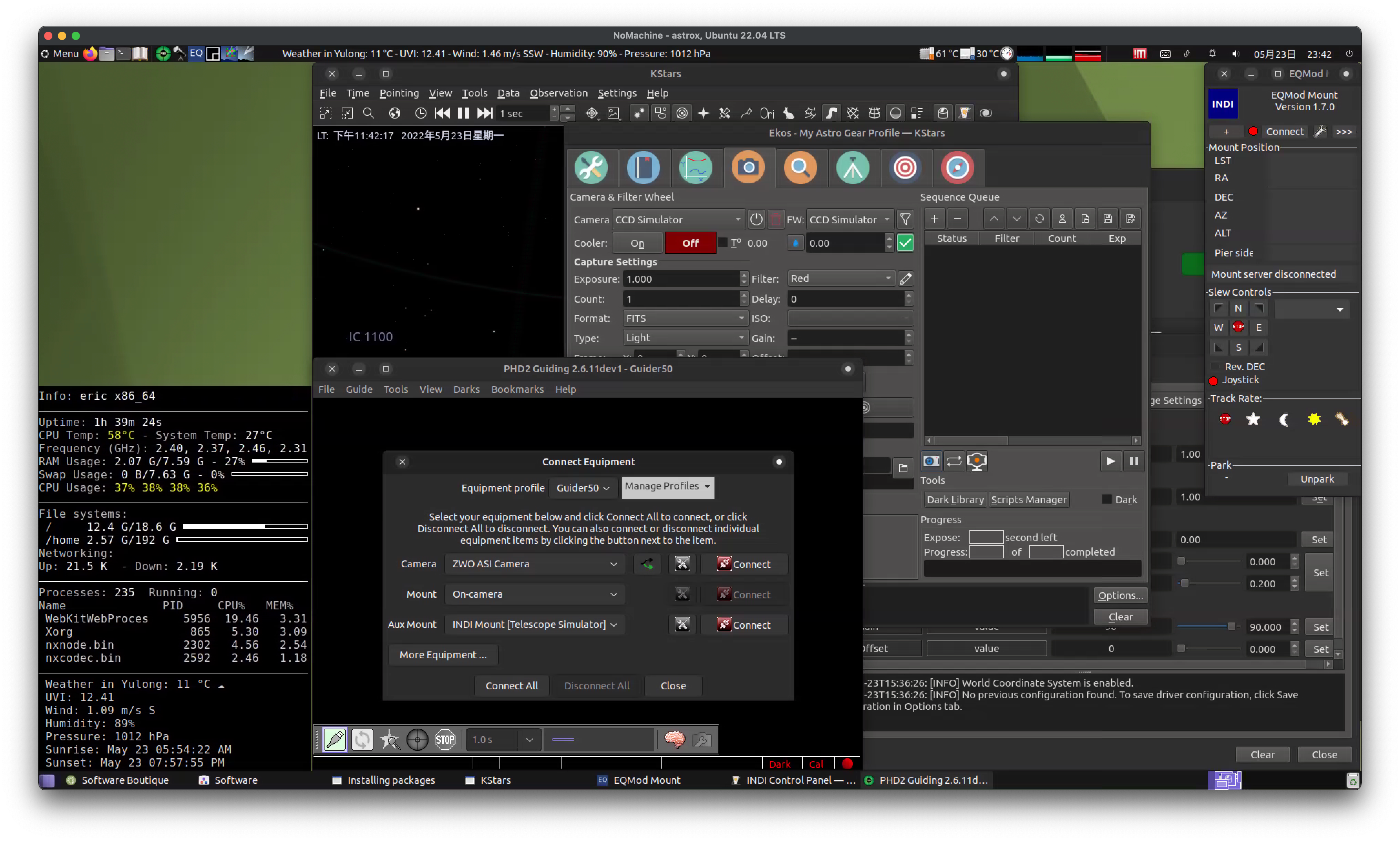Click Camera setup icon in Connect Equipment
Screen dimensions: 1400x841
click(682, 564)
